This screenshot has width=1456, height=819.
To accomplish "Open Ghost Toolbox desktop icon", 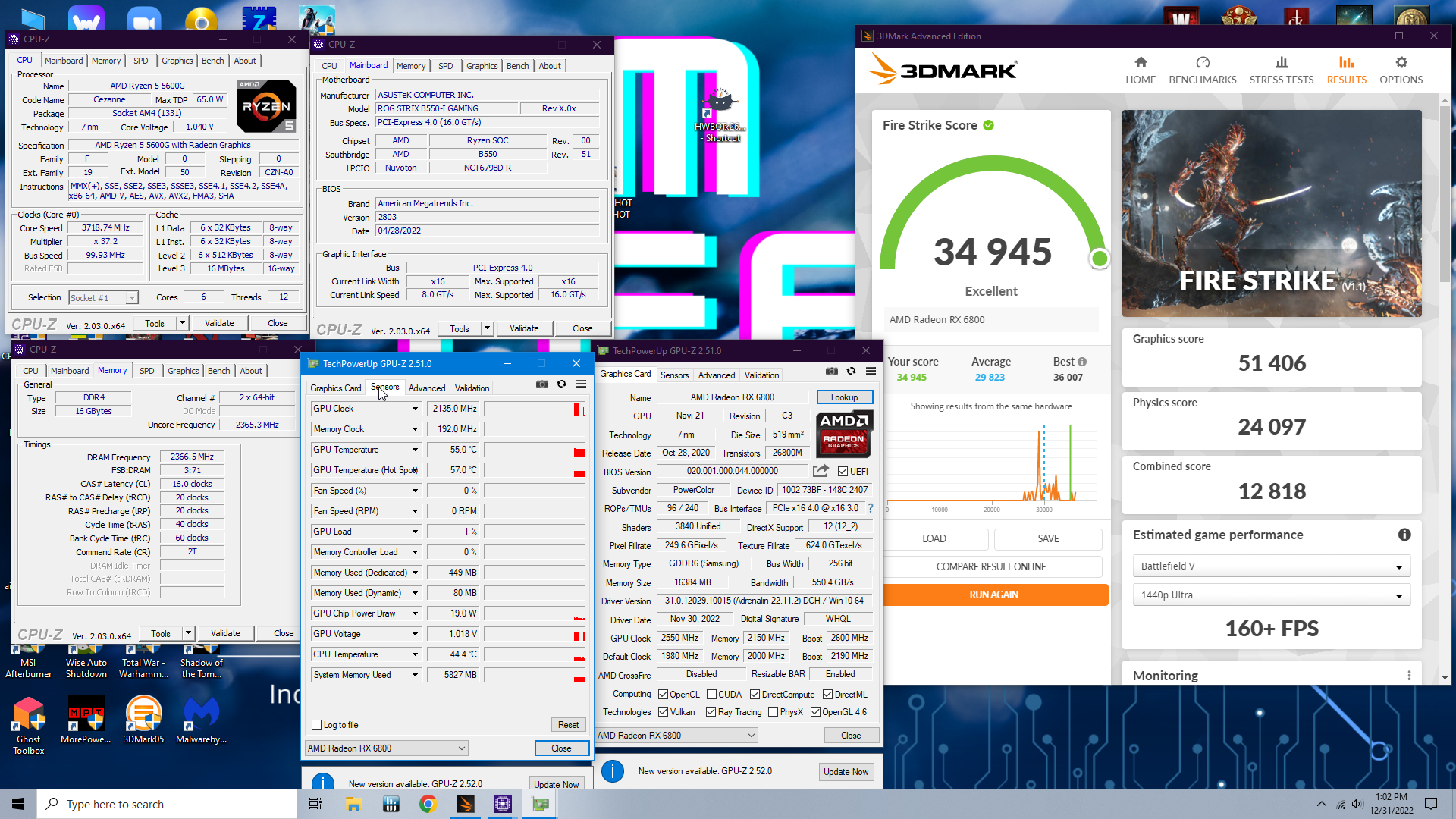I will tap(29, 726).
